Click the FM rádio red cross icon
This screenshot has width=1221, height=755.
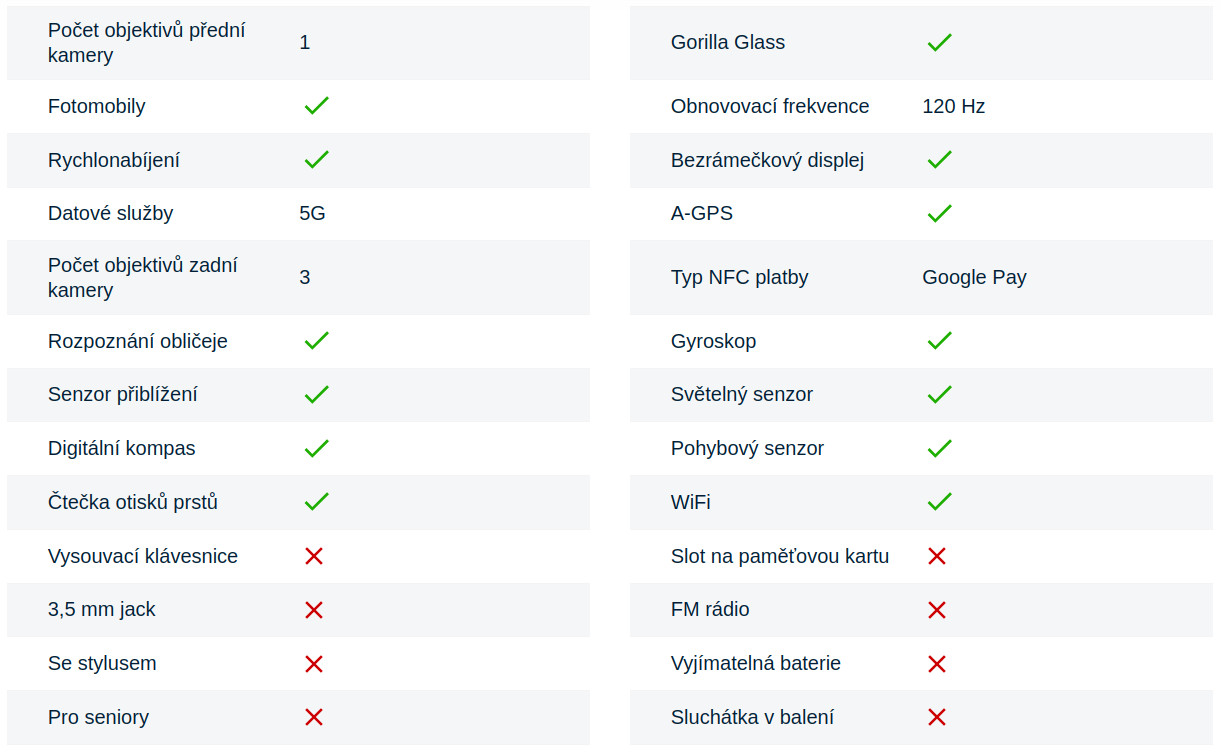[x=937, y=610]
